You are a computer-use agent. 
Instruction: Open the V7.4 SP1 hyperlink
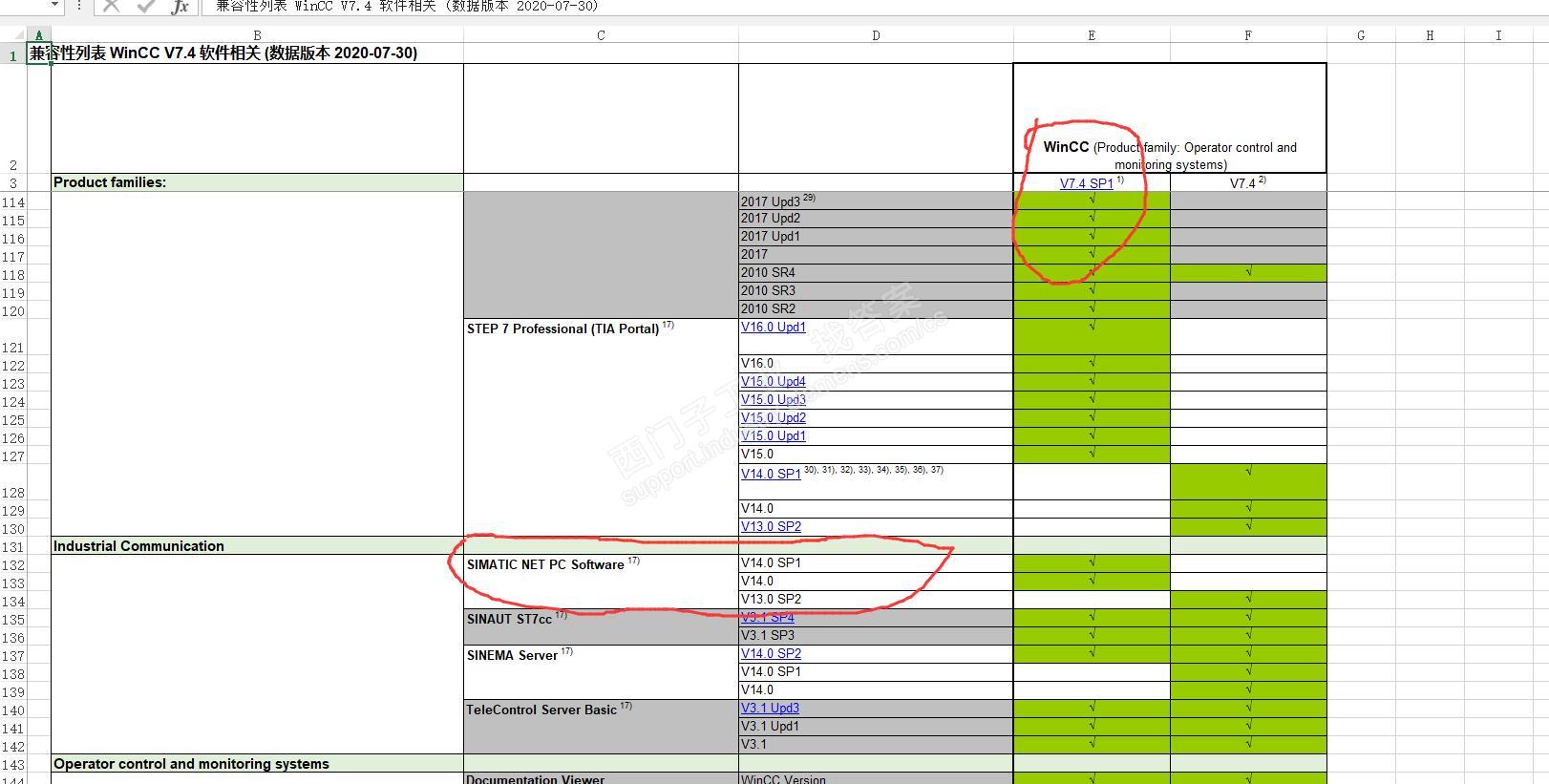(x=1086, y=183)
